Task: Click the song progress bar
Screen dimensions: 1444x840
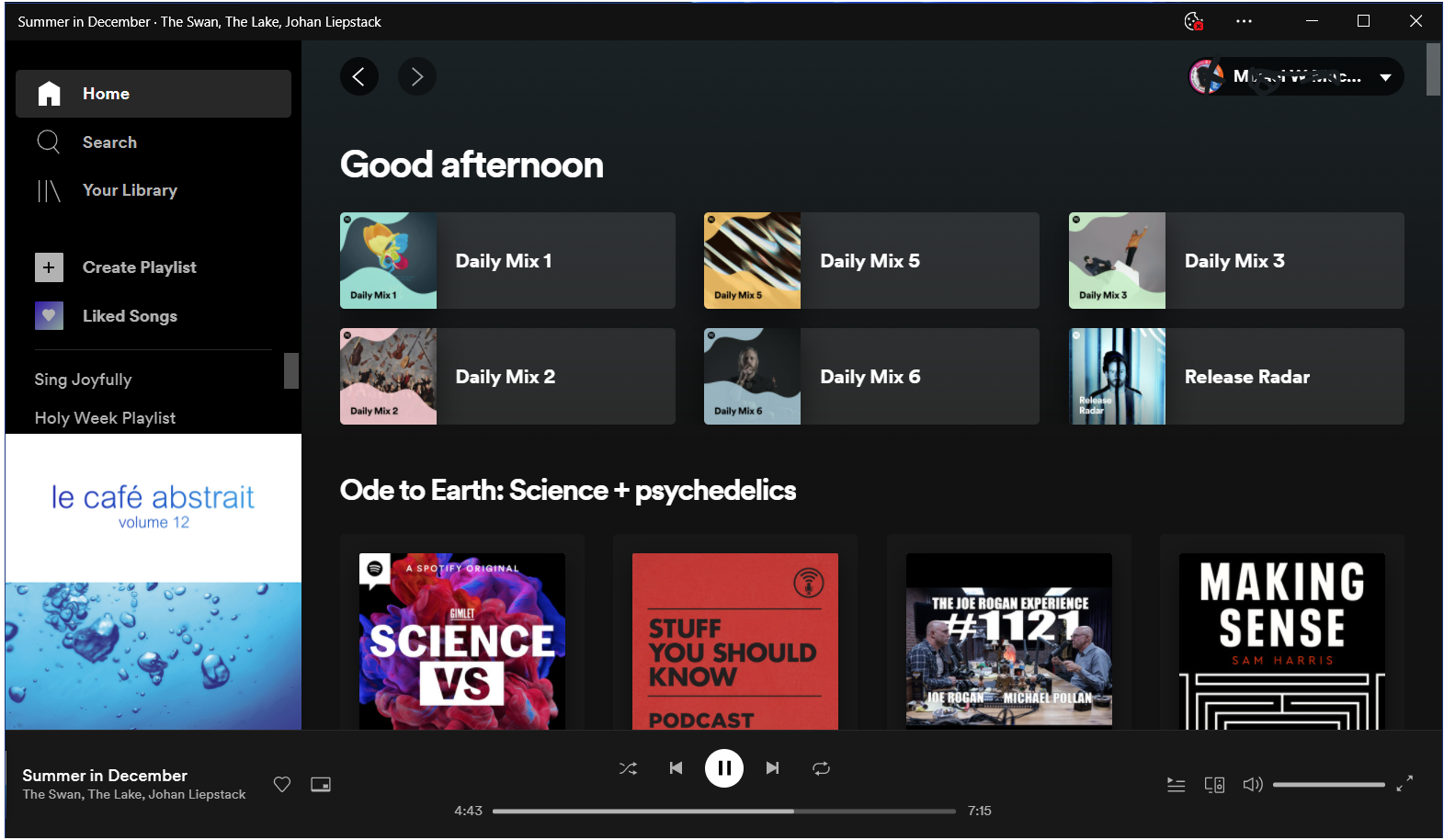Action: pyautogui.click(x=724, y=812)
